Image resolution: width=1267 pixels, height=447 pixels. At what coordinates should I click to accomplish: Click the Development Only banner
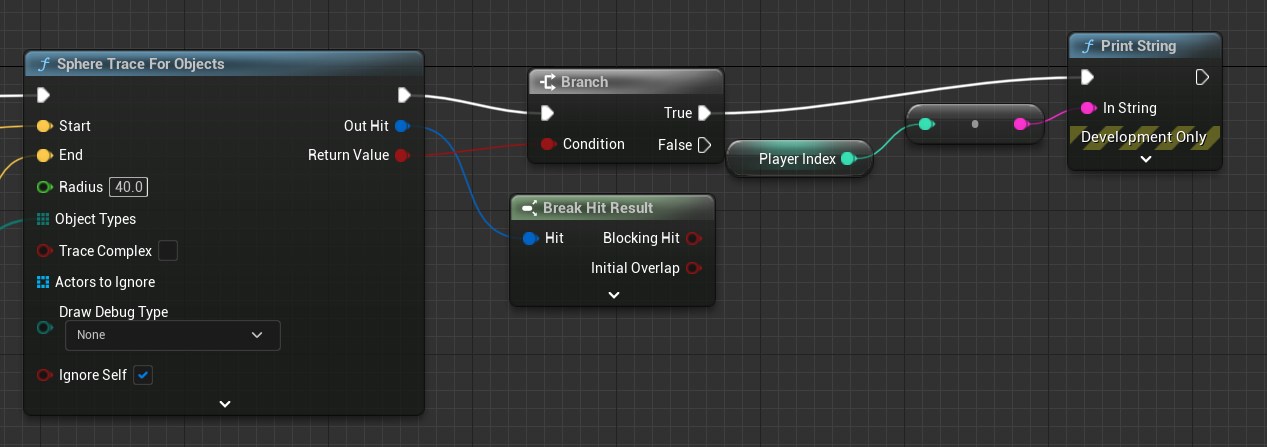[1145, 137]
